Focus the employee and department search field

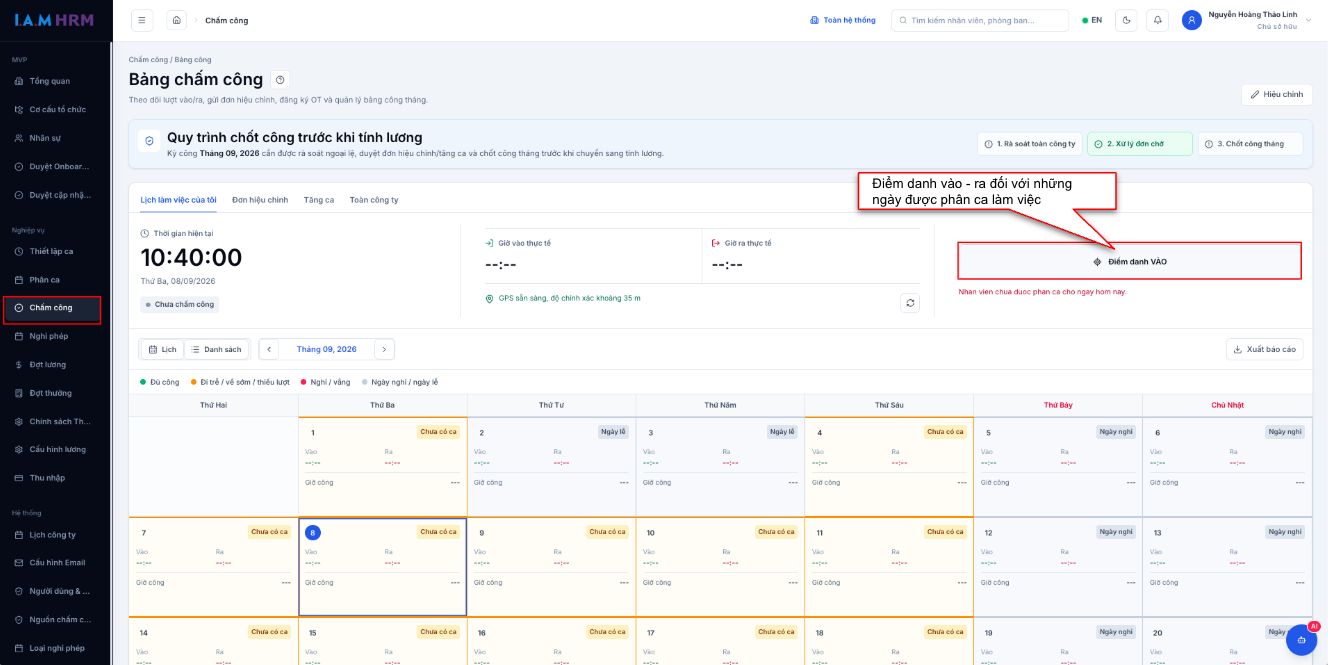(980, 20)
